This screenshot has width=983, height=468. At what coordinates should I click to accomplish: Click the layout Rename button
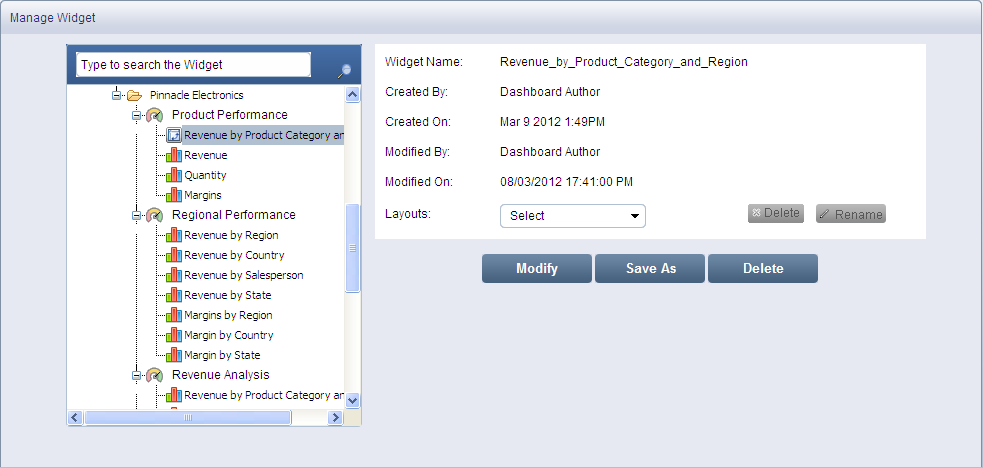[851, 214]
